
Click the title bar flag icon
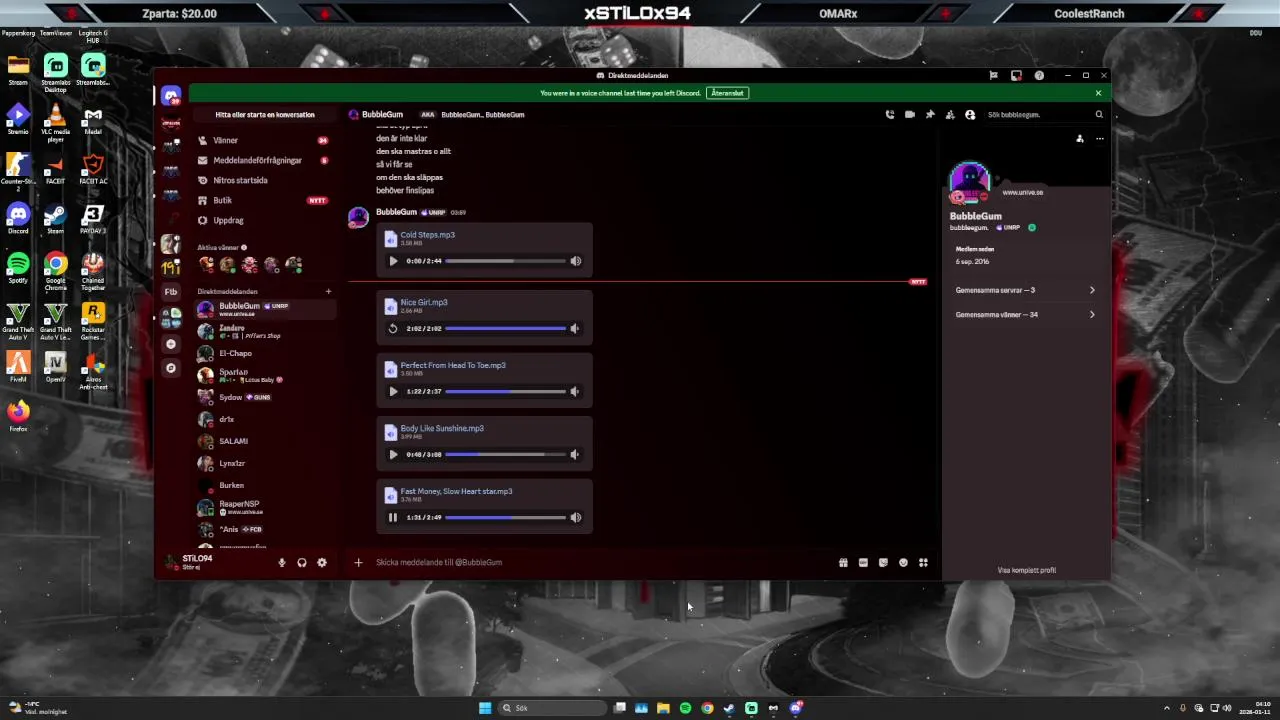pos(993,75)
